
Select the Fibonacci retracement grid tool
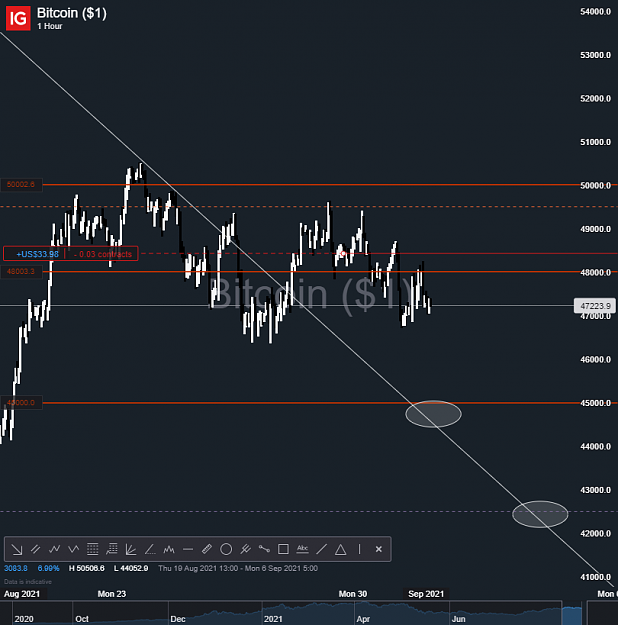[93, 550]
